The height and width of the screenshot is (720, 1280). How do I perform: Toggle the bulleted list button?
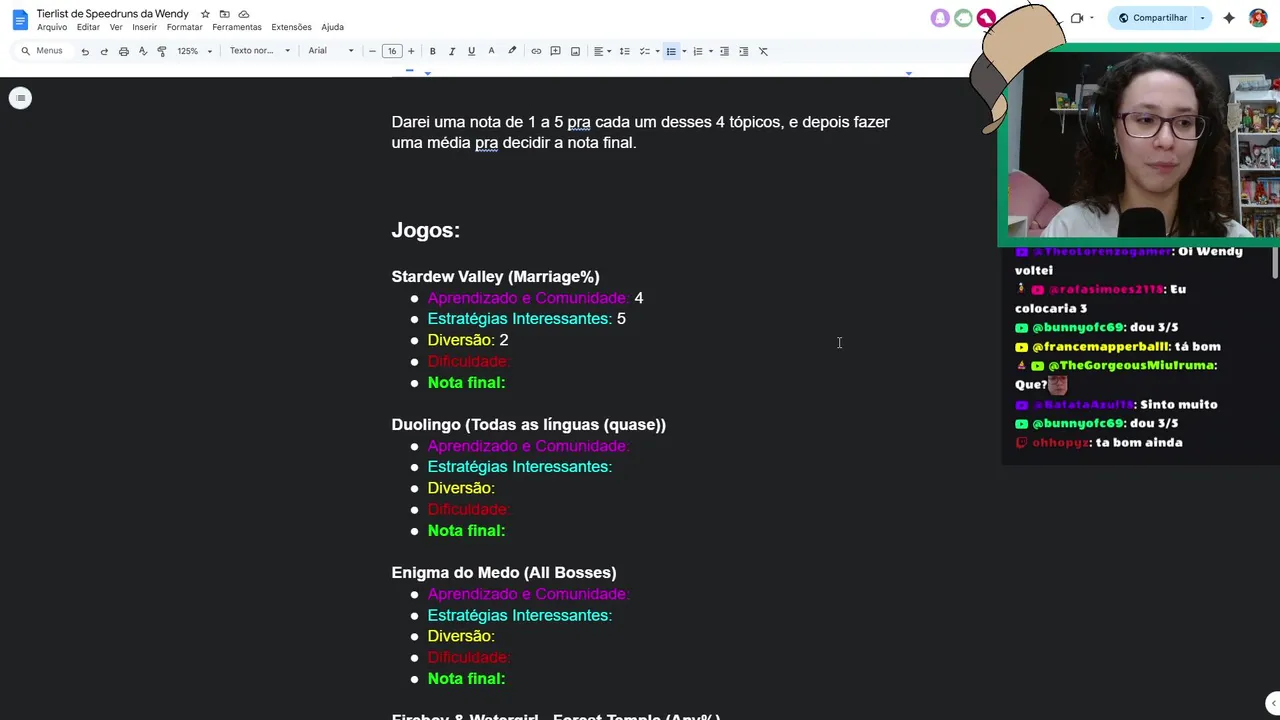(671, 51)
